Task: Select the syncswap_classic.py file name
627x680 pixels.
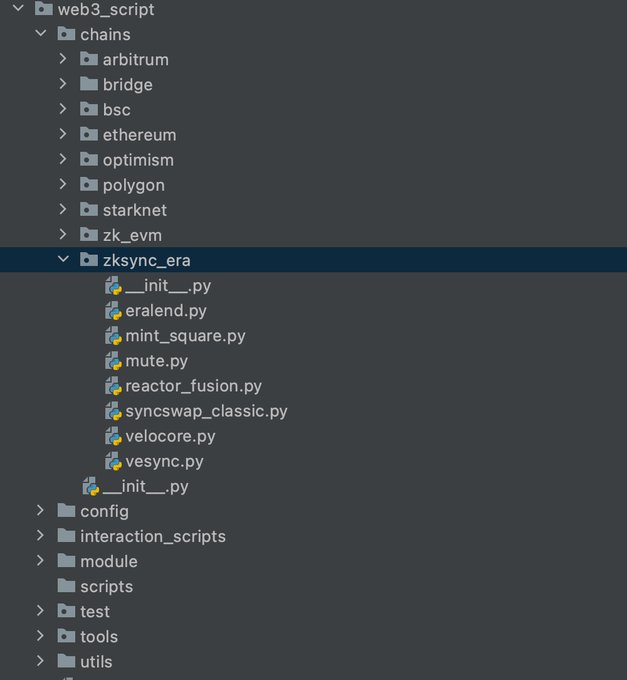Action: click(x=206, y=412)
